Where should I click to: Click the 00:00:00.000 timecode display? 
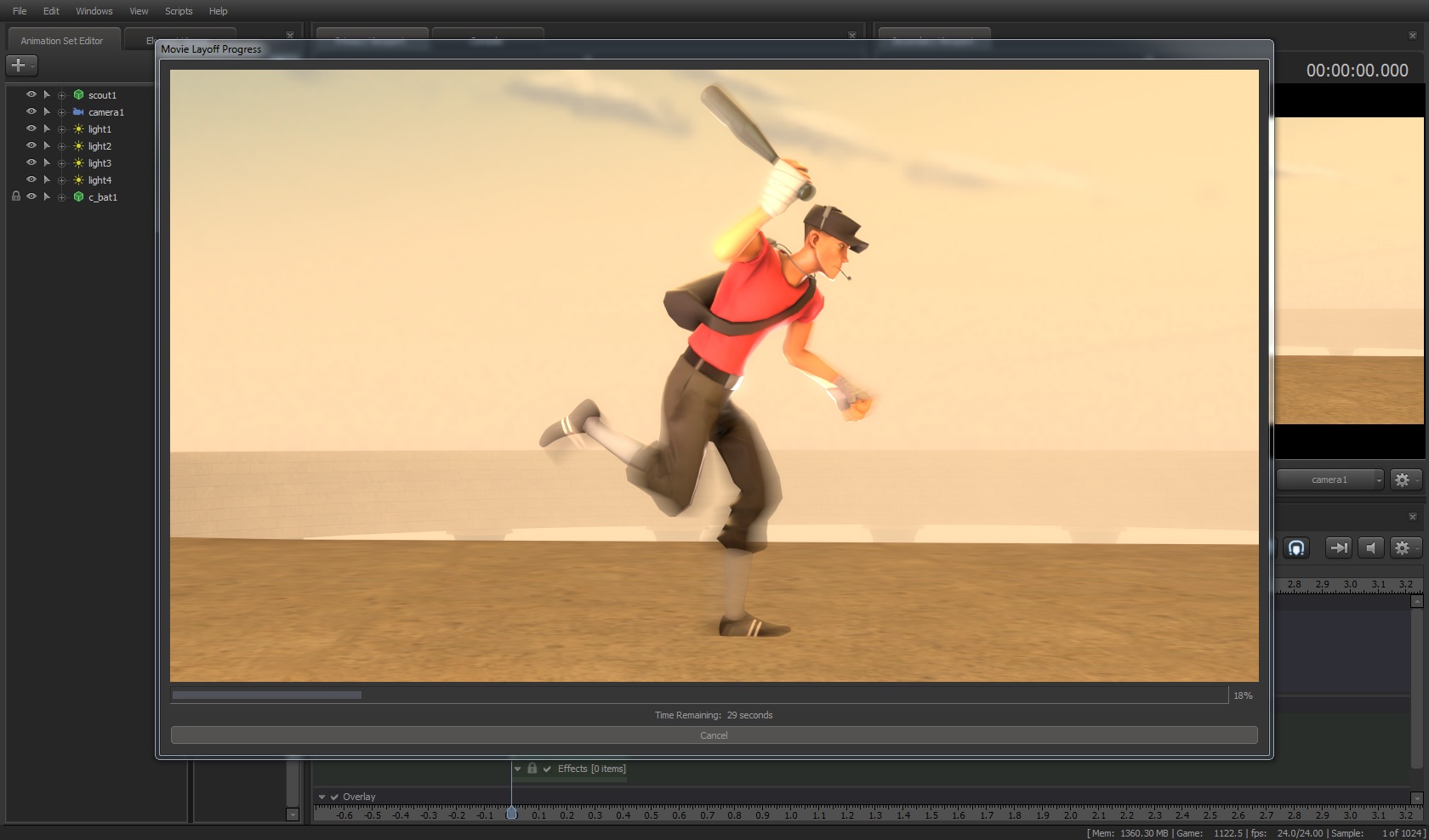click(1357, 71)
